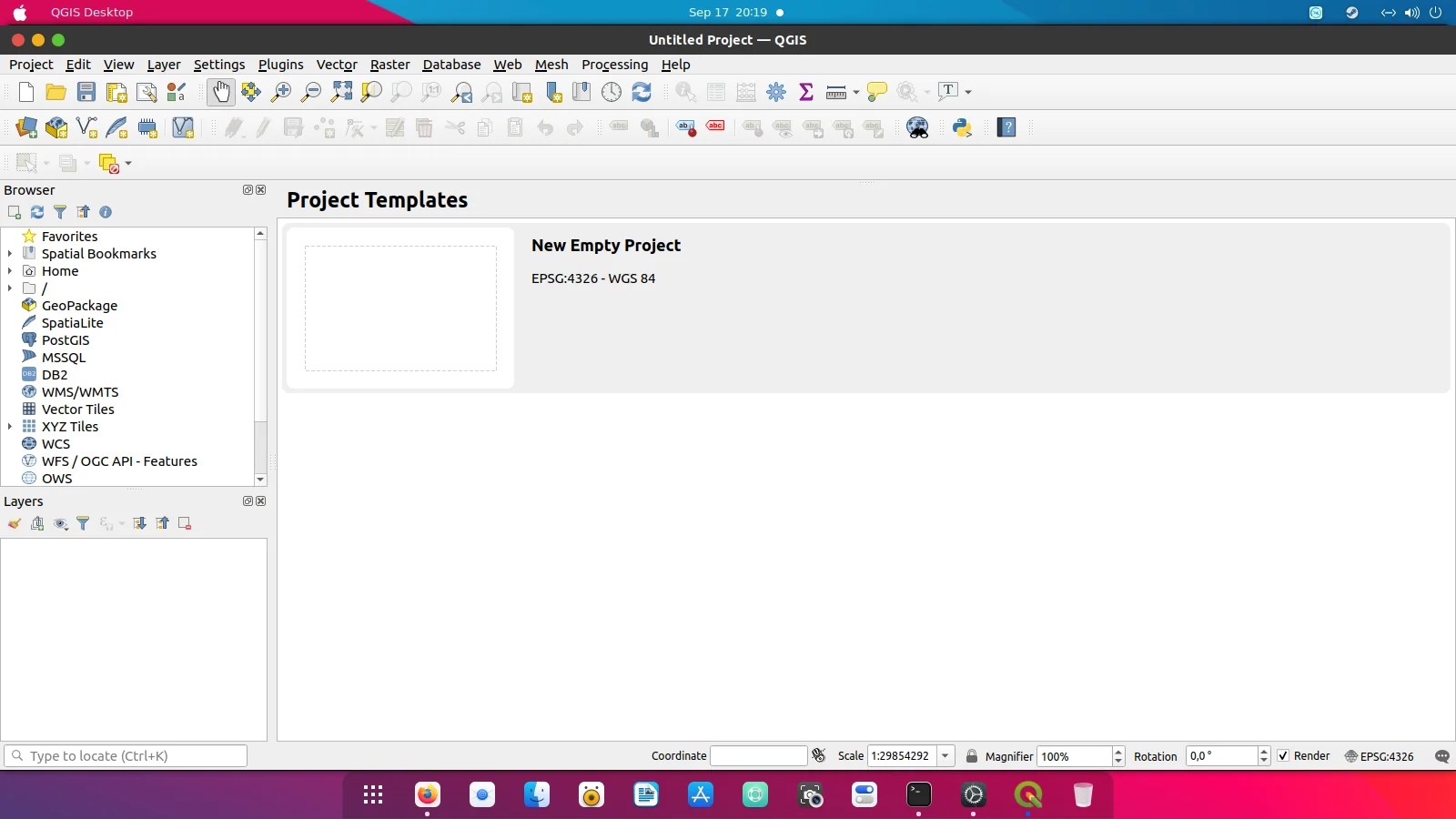
Task: Zoom to full extent
Action: pyautogui.click(x=341, y=92)
